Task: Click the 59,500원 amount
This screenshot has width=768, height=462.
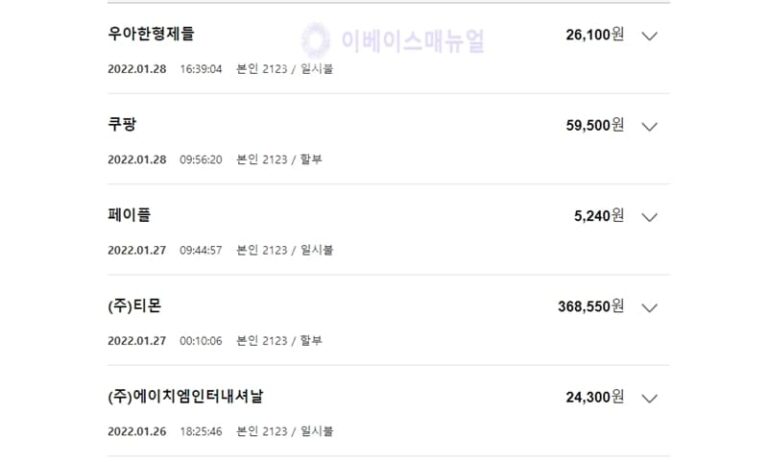Action: [595, 125]
